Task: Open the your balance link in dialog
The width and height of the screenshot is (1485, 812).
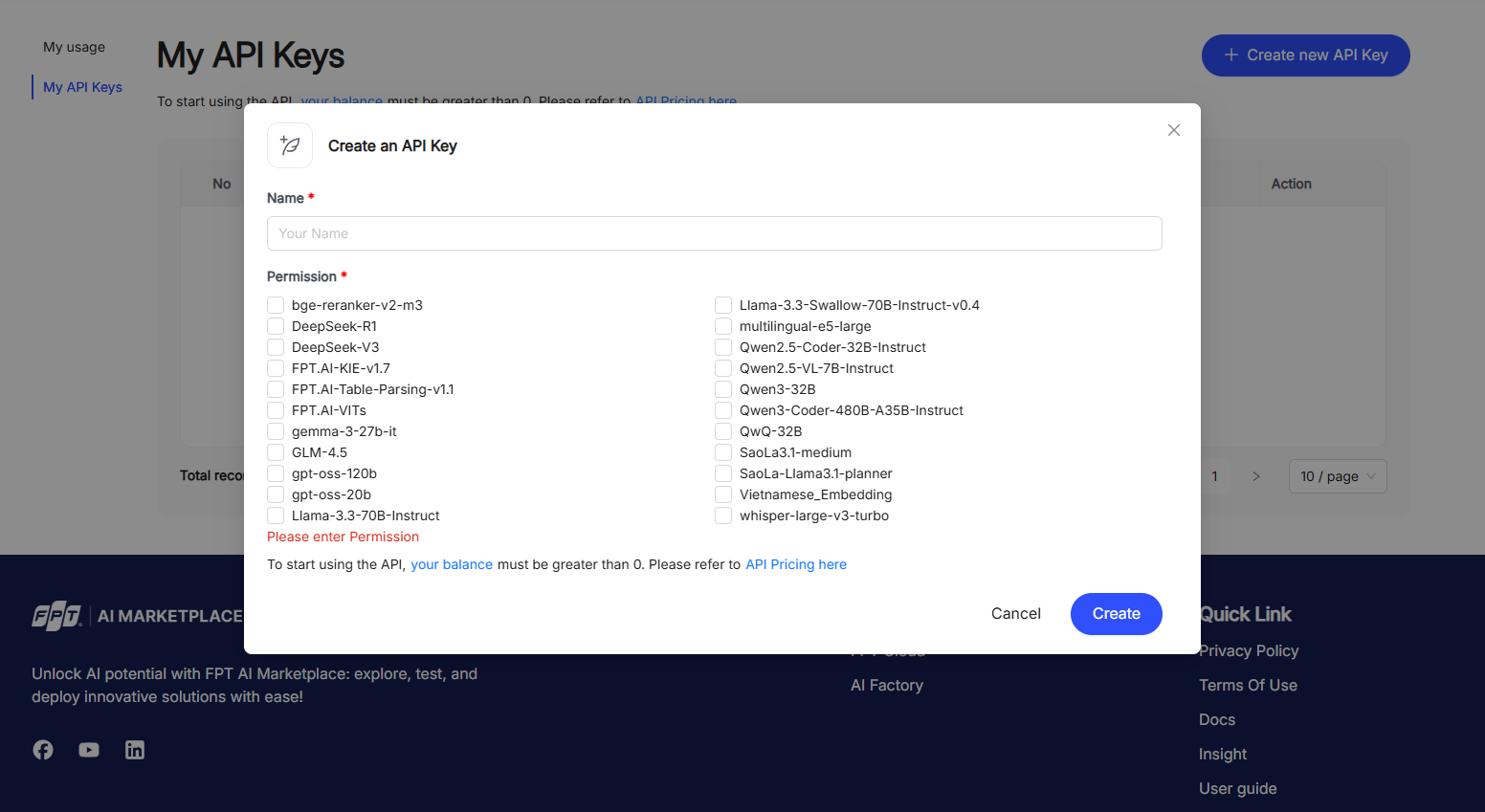Action: (x=452, y=564)
